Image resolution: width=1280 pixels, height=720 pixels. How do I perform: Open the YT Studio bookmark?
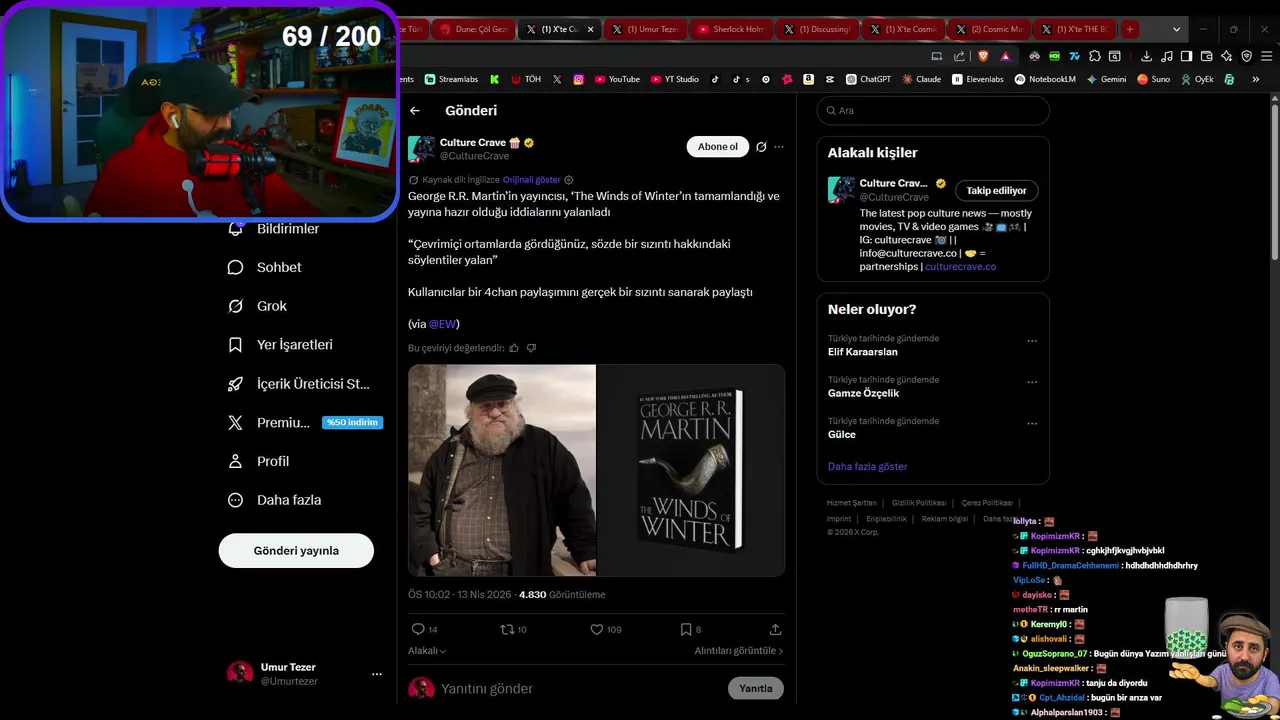point(675,79)
